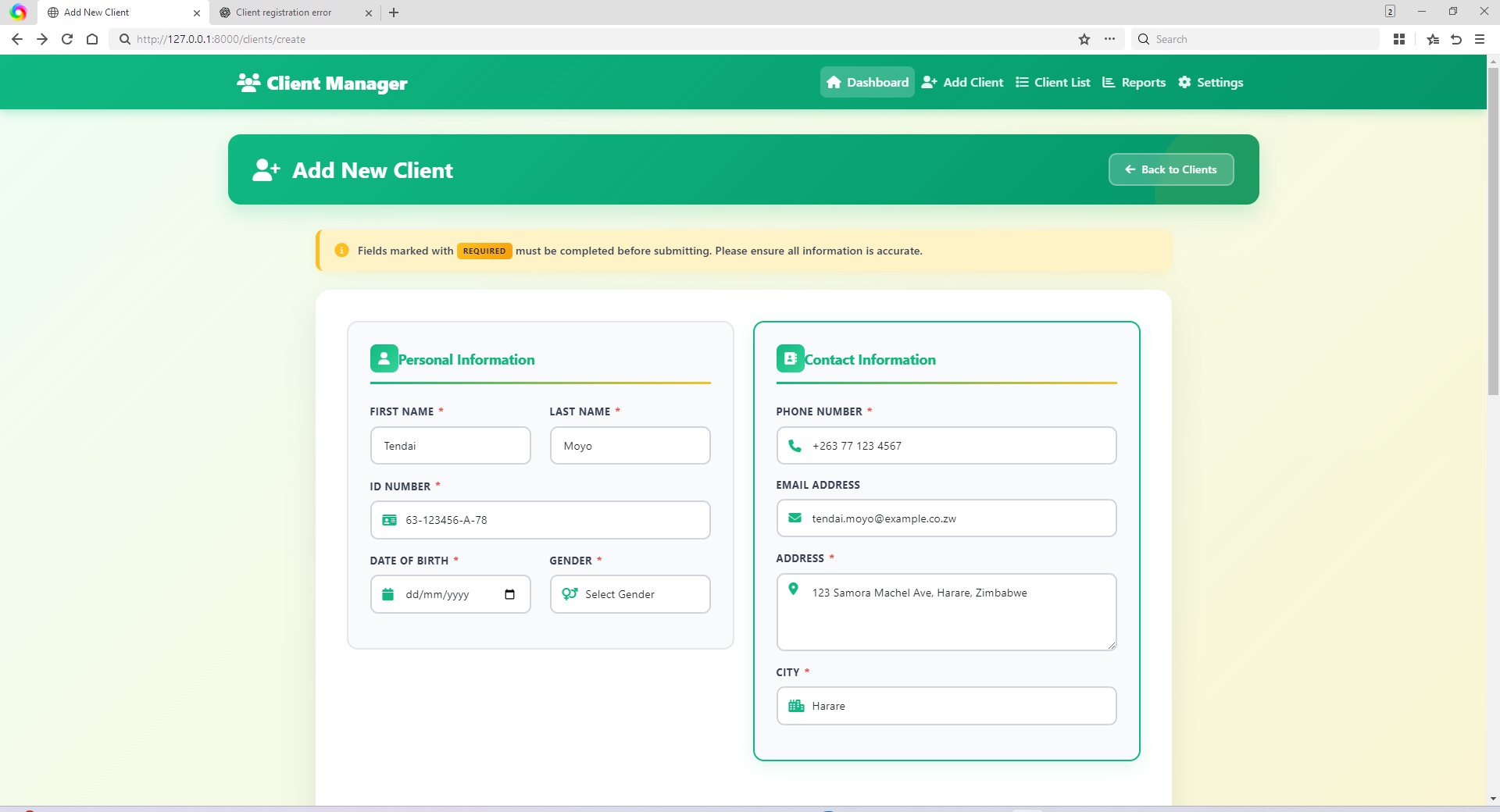Go to the Dashboard button

[x=866, y=83]
